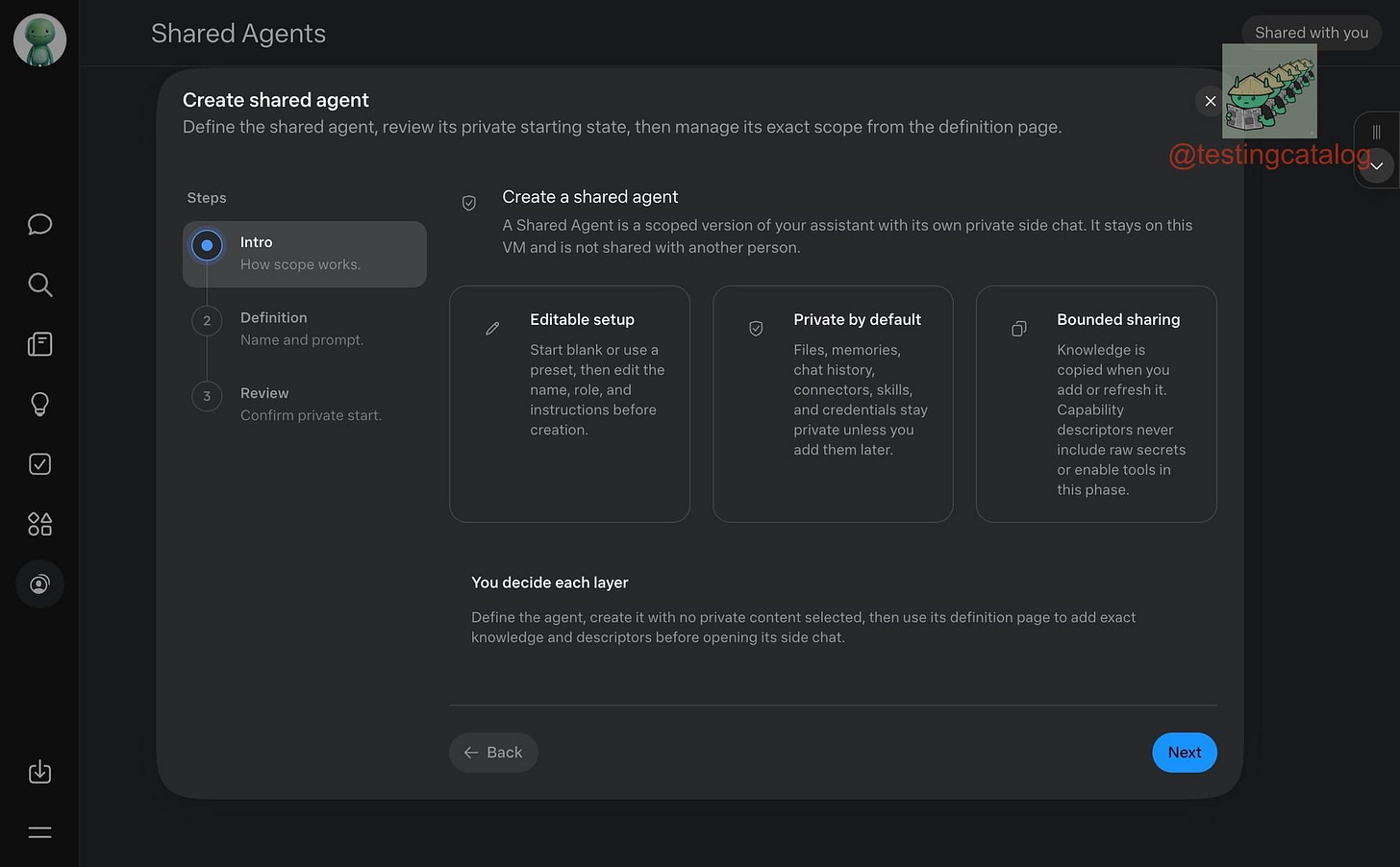The image size is (1400, 867).
Task: Go to the Definition step
Action: 304,329
